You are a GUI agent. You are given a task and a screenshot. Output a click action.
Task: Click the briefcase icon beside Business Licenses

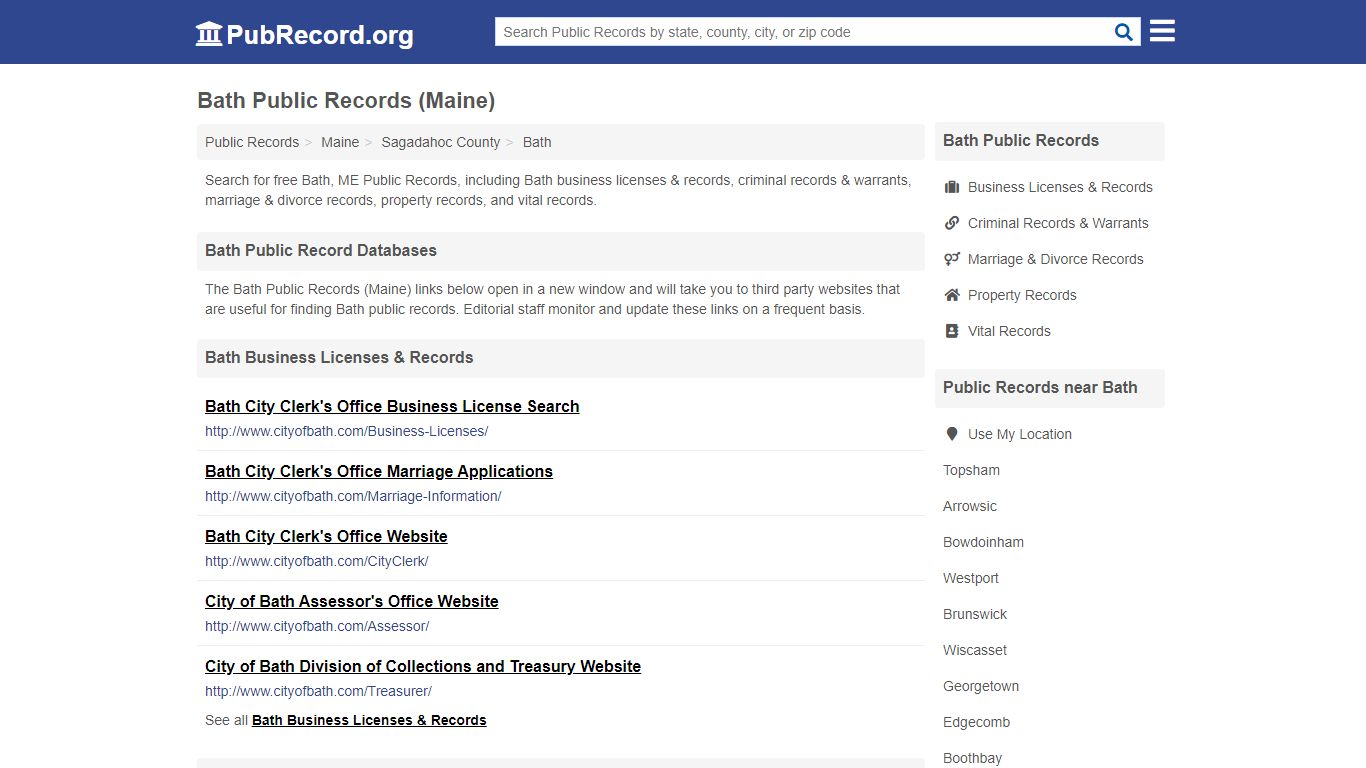click(x=952, y=187)
